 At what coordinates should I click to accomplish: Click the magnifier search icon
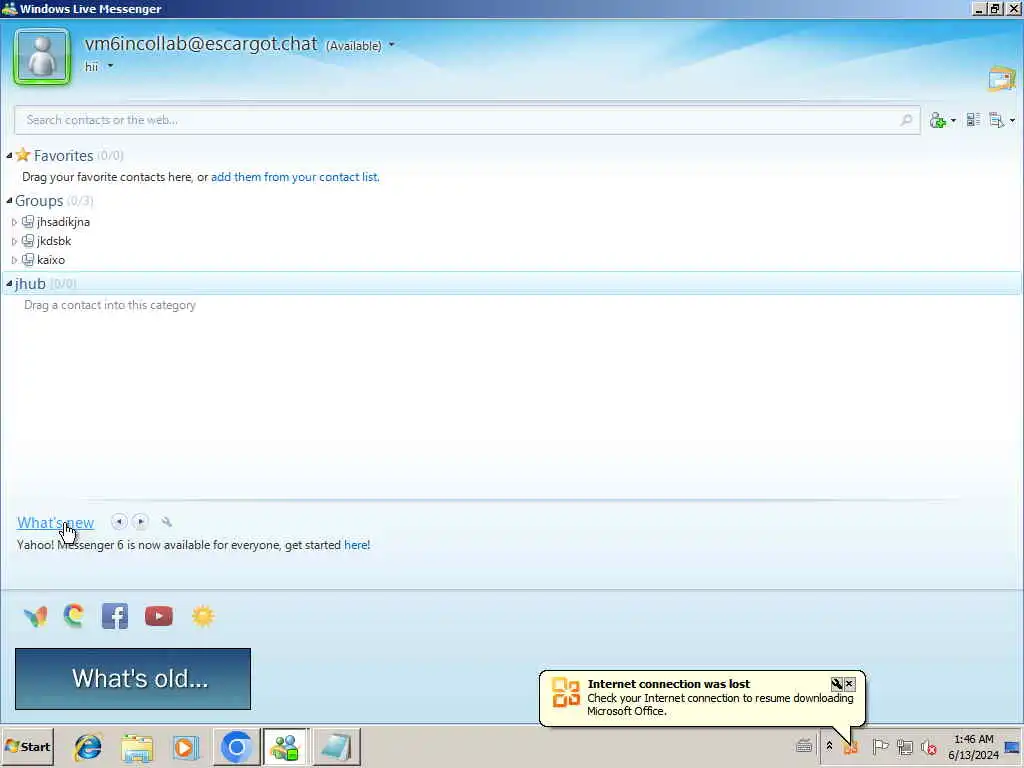[906, 120]
